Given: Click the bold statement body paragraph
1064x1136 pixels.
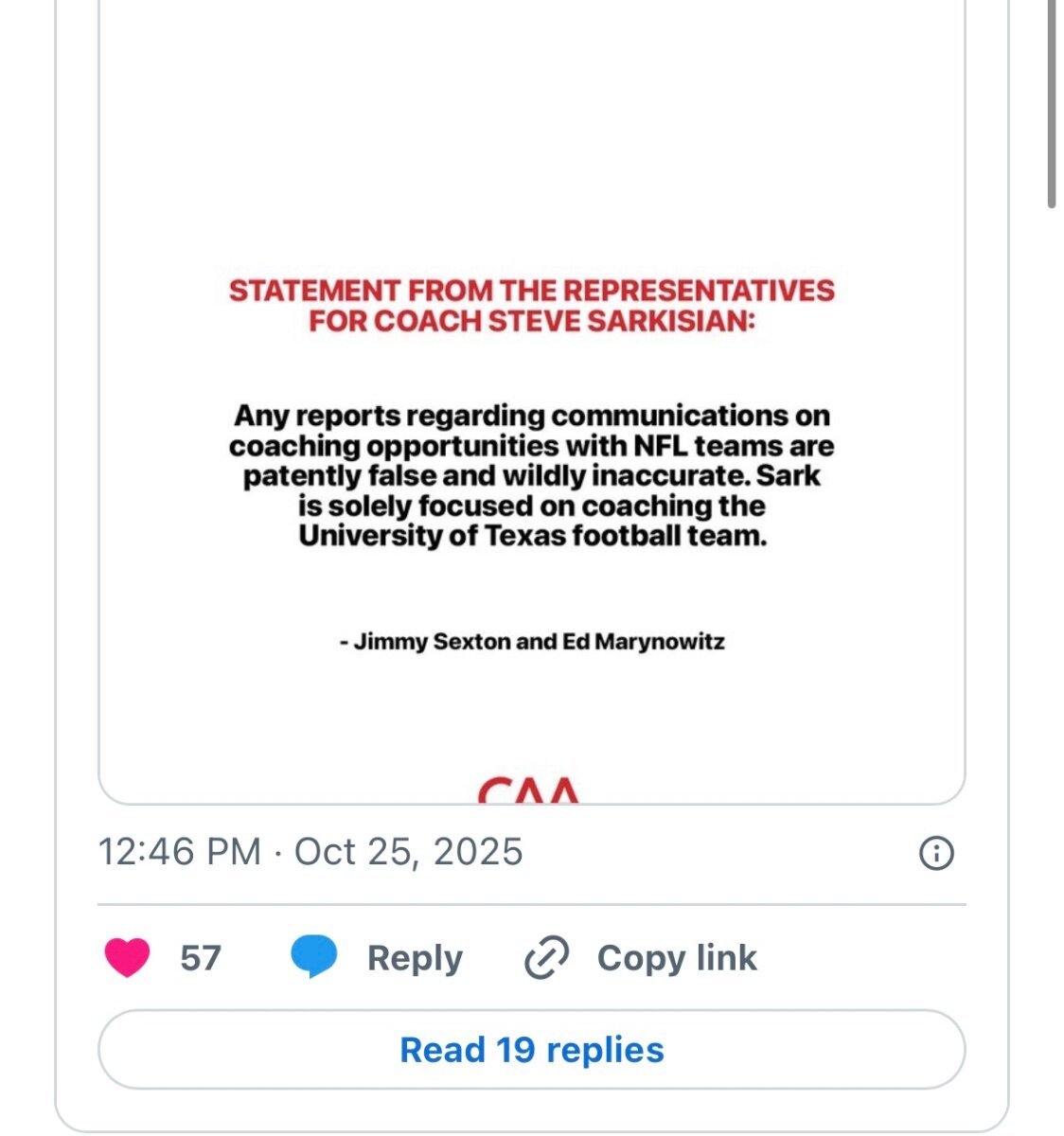Looking at the screenshot, I should pyautogui.click(x=531, y=475).
